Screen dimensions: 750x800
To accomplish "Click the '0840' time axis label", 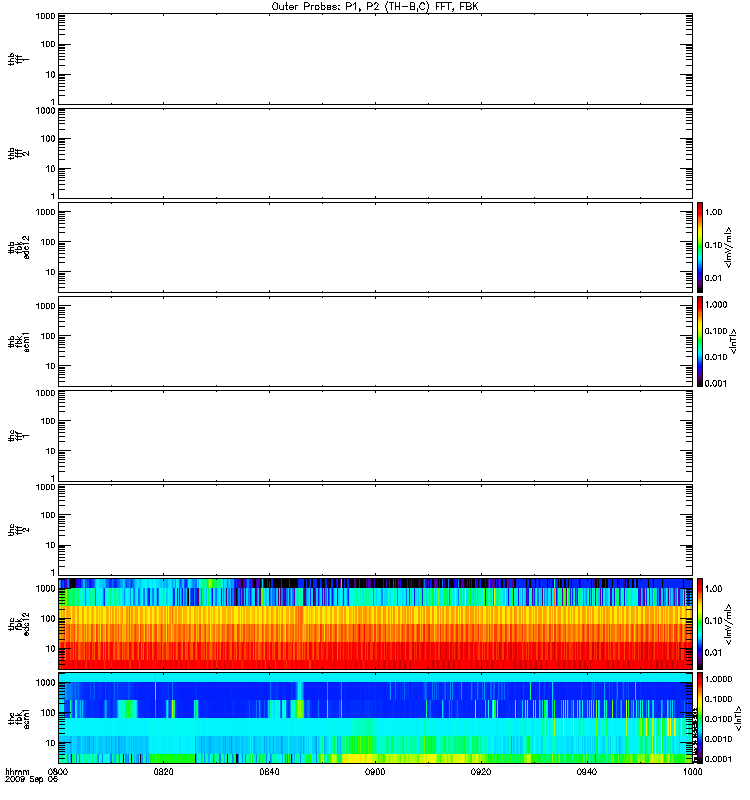I will pyautogui.click(x=269, y=771).
